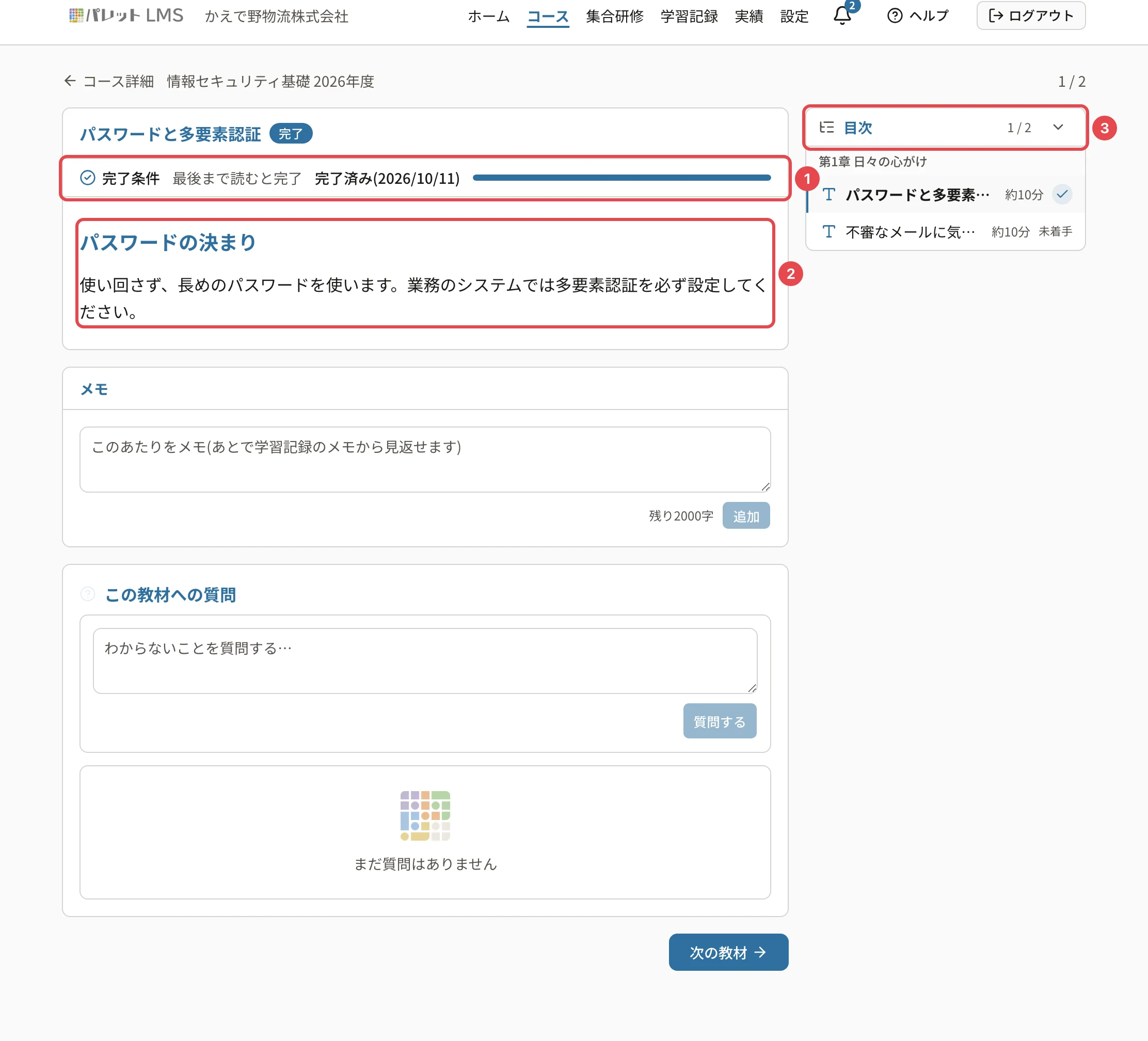Open 設定 menu
1148x1041 pixels.
click(x=794, y=16)
